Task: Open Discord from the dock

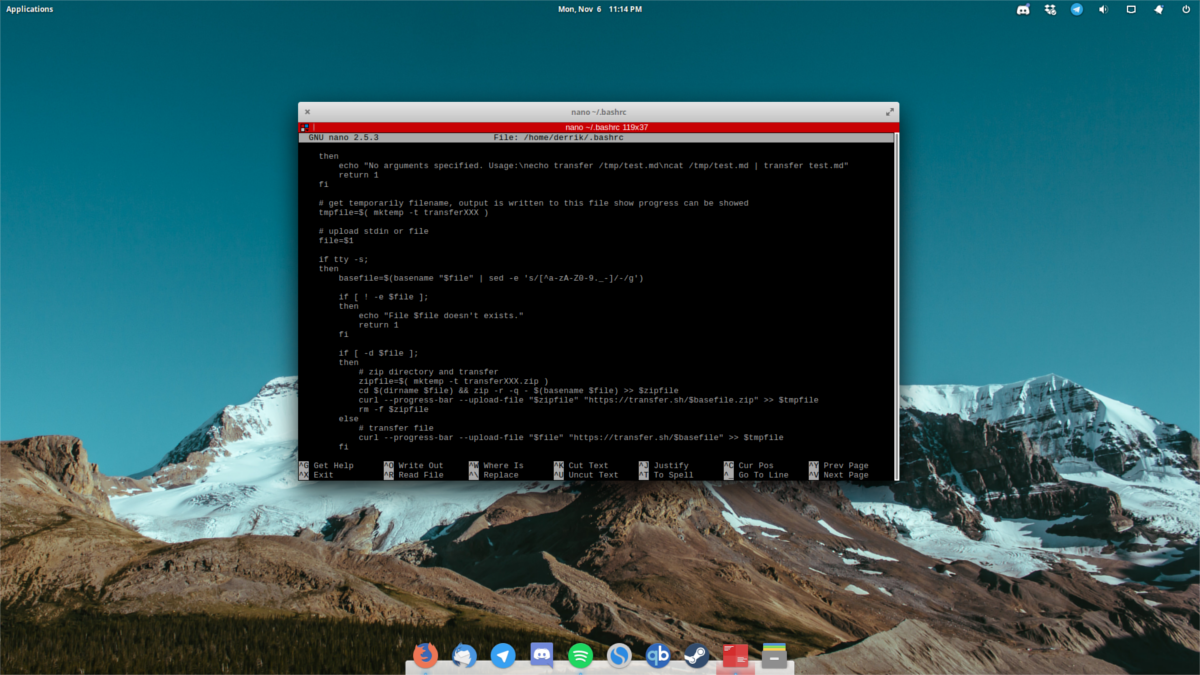Action: [x=542, y=656]
